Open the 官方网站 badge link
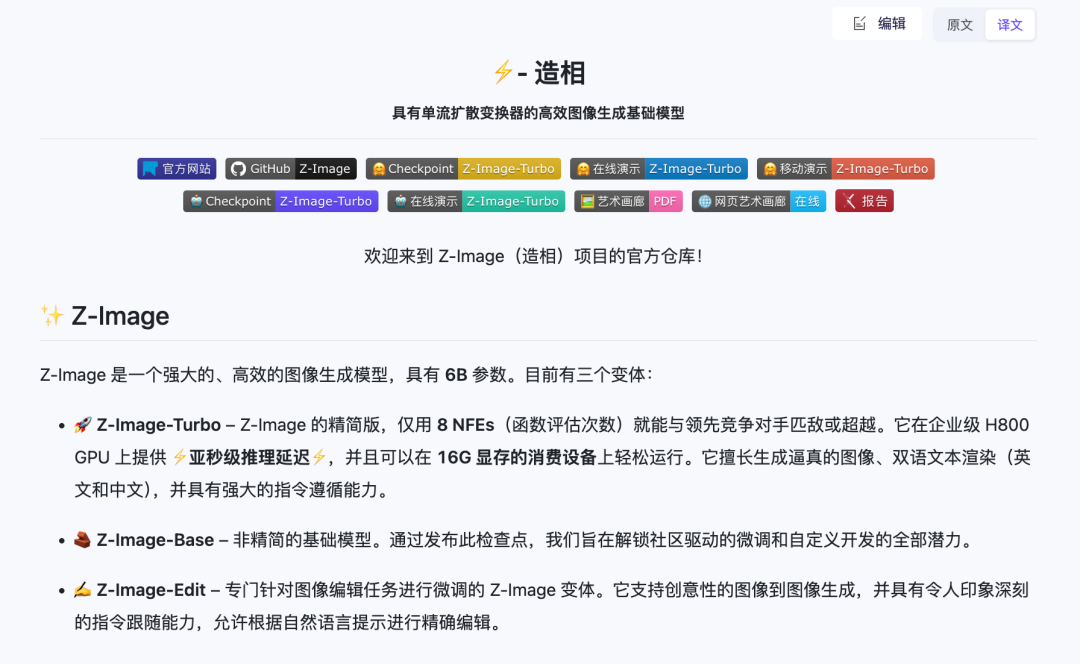The image size is (1080, 664). 177,169
